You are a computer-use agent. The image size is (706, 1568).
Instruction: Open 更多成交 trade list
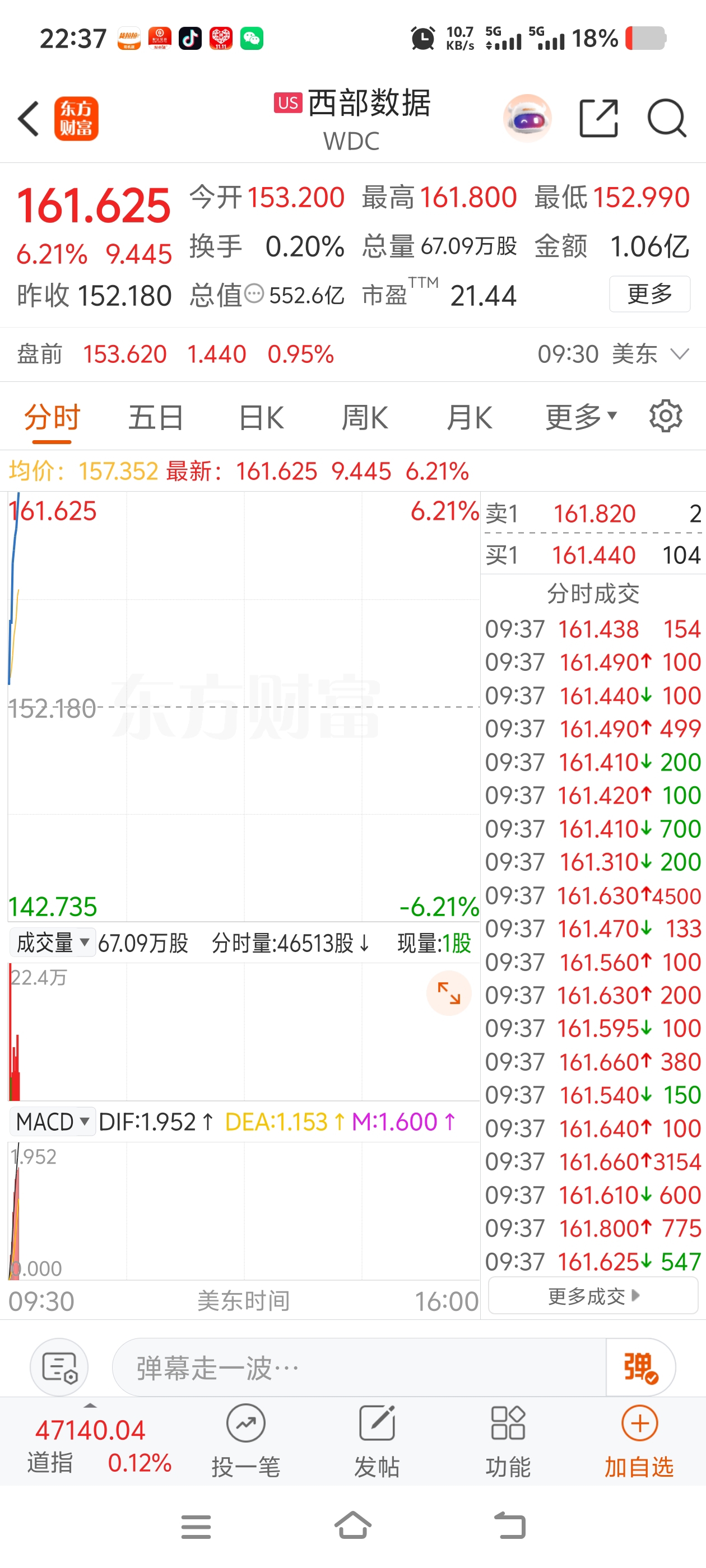[x=593, y=1296]
